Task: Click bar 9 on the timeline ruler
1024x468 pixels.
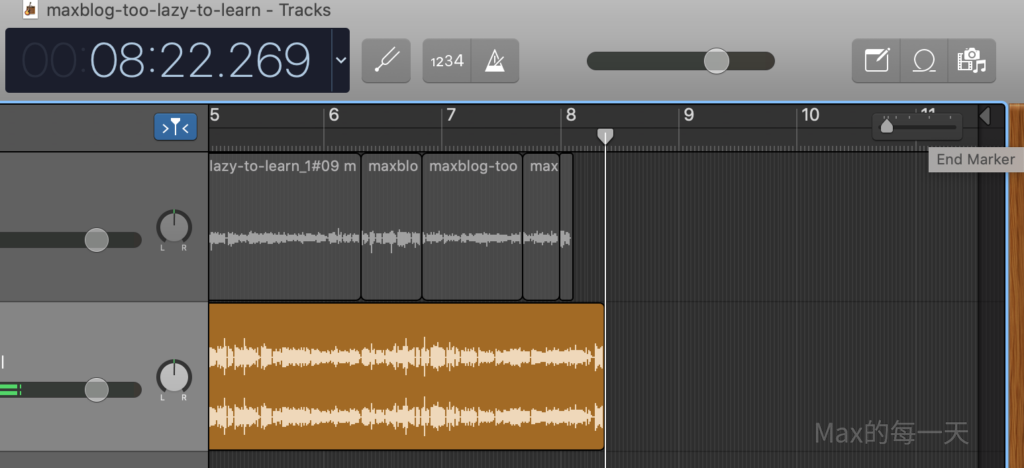Action: [688, 115]
